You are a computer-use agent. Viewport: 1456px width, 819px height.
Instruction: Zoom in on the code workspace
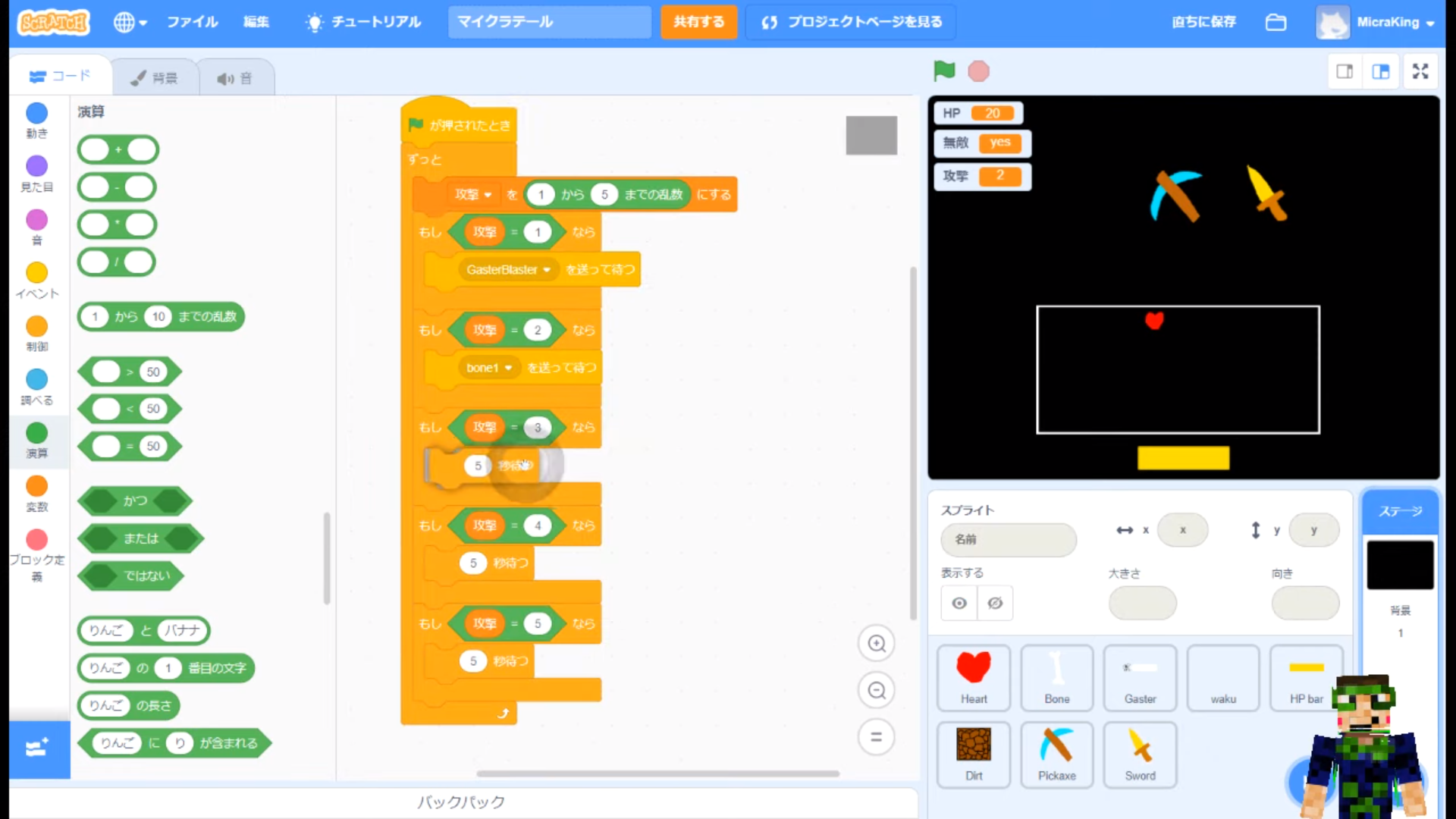coord(877,644)
